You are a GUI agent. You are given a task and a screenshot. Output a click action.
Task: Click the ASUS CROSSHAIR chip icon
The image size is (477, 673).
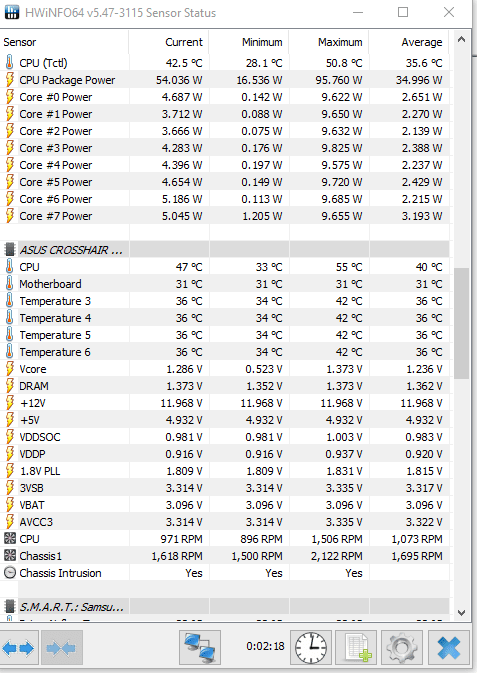[9, 249]
